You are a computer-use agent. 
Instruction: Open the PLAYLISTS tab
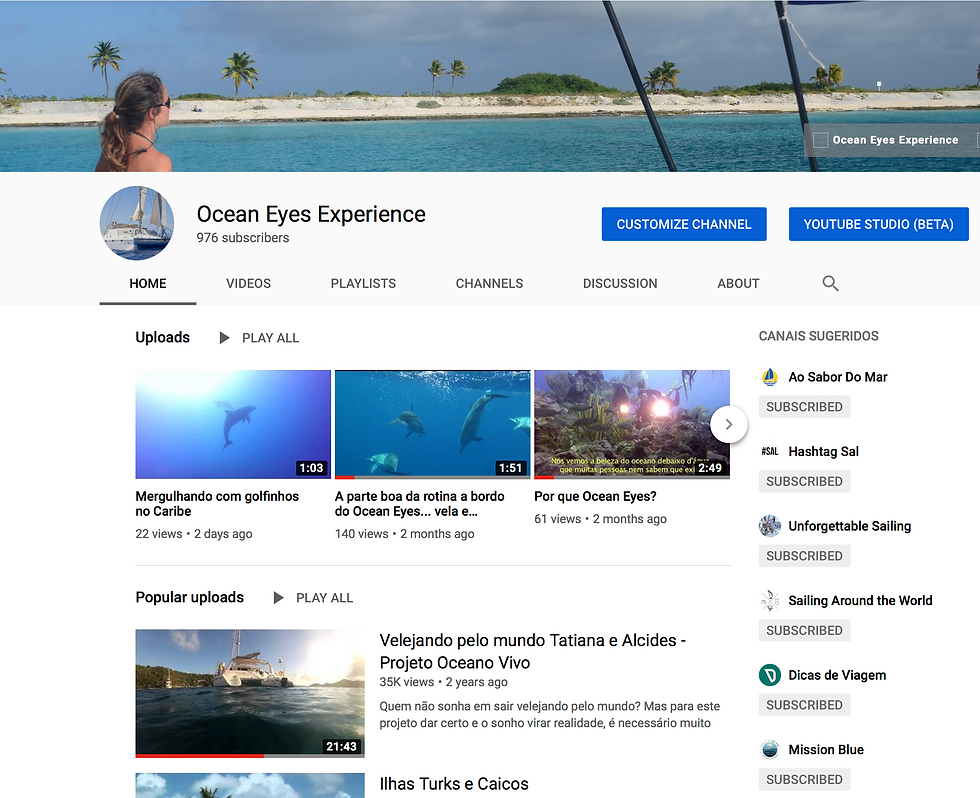click(x=363, y=284)
